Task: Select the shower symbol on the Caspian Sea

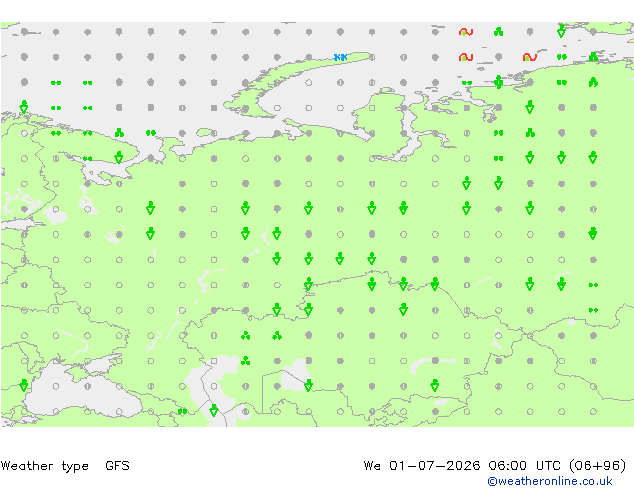Action: [214, 411]
